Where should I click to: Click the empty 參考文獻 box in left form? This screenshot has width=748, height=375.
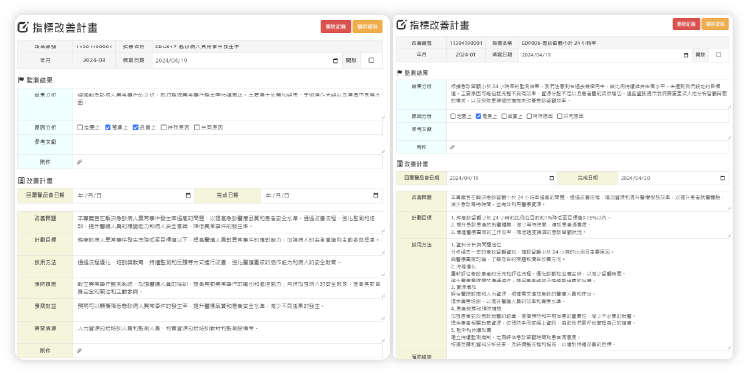tap(228, 145)
